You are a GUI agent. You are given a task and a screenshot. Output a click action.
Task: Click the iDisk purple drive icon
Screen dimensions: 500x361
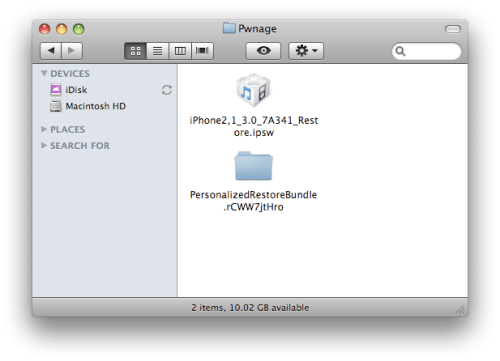[56, 89]
